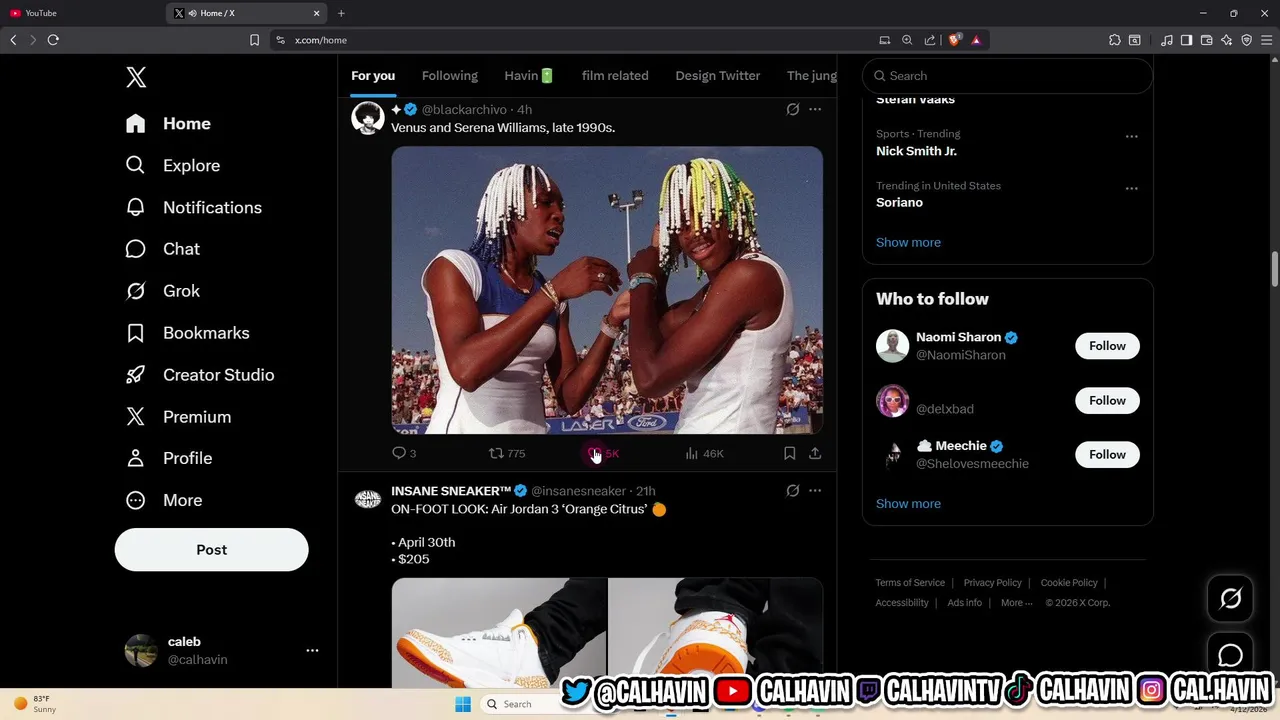Screen dimensions: 1280x720
Task: Open the Brave playlist music icon
Action: [x=1167, y=40]
